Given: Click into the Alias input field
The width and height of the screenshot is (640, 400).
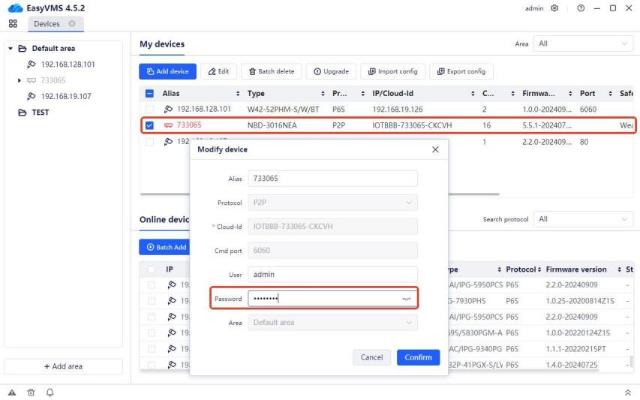Looking at the screenshot, I should coord(330,177).
